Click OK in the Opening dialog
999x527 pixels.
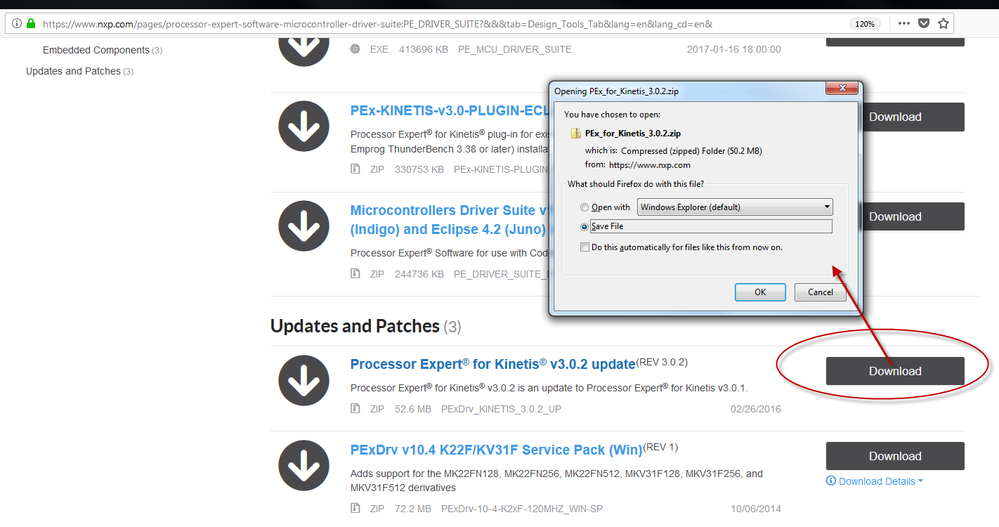point(760,292)
